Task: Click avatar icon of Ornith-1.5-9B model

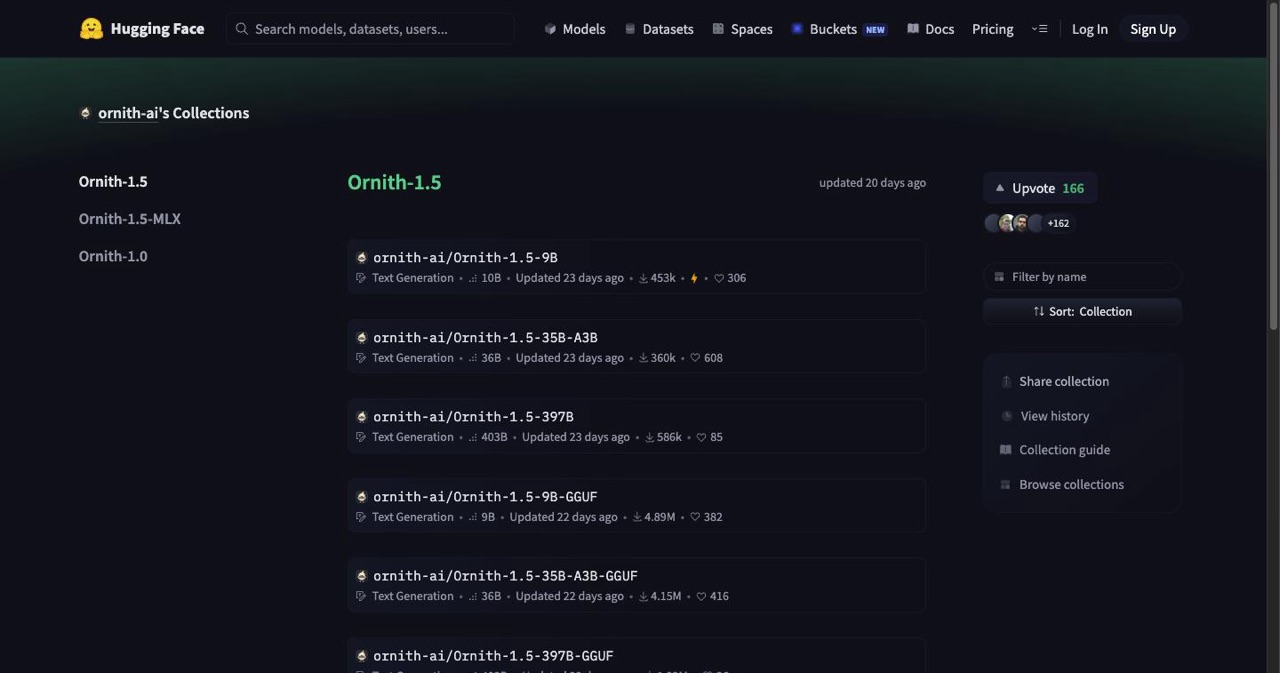Action: (x=362, y=258)
